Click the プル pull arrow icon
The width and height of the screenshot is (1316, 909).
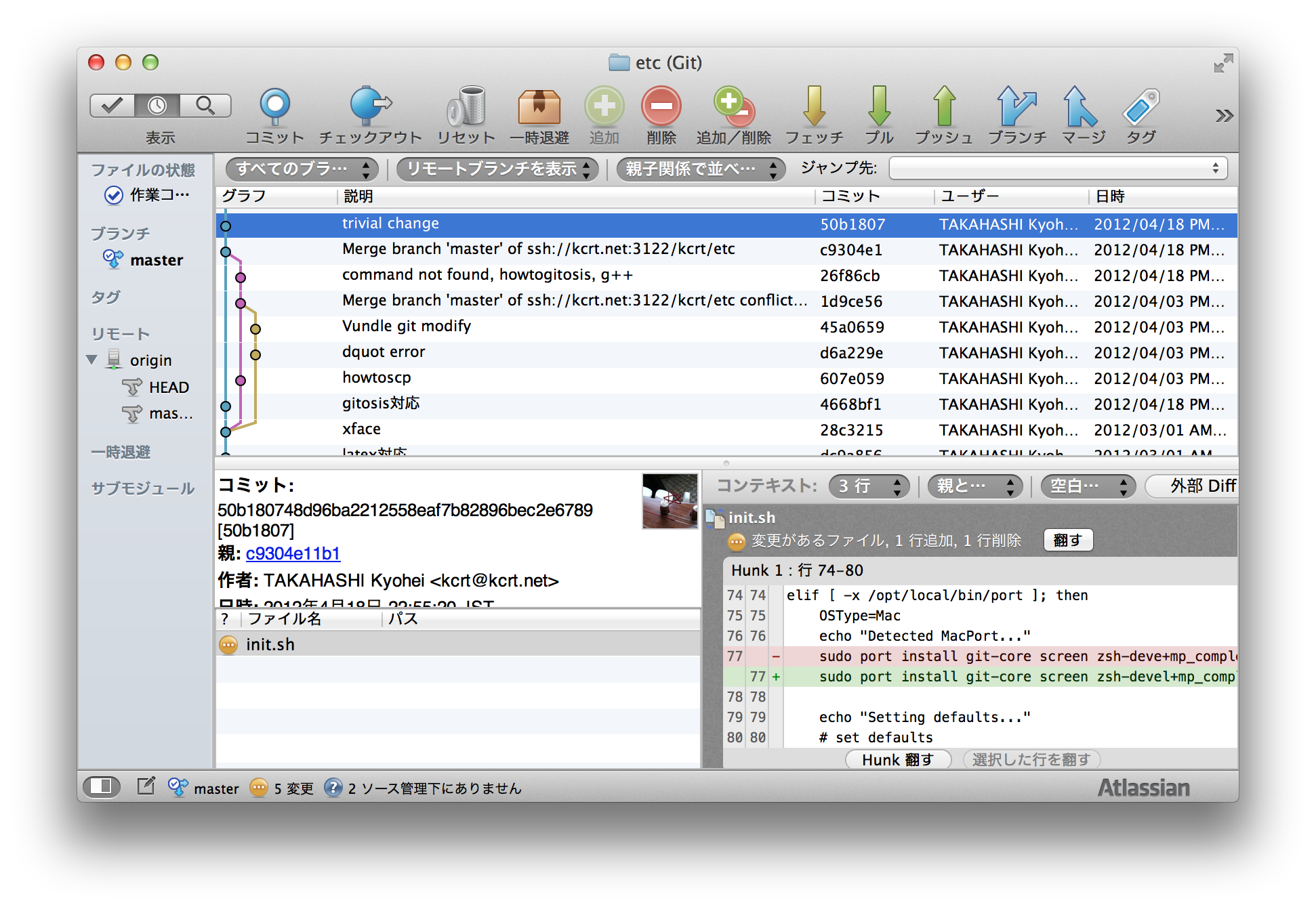pos(879,106)
